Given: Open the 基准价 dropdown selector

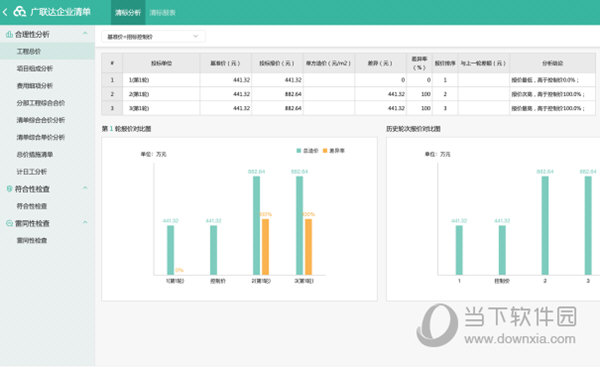Looking at the screenshot, I should [153, 37].
